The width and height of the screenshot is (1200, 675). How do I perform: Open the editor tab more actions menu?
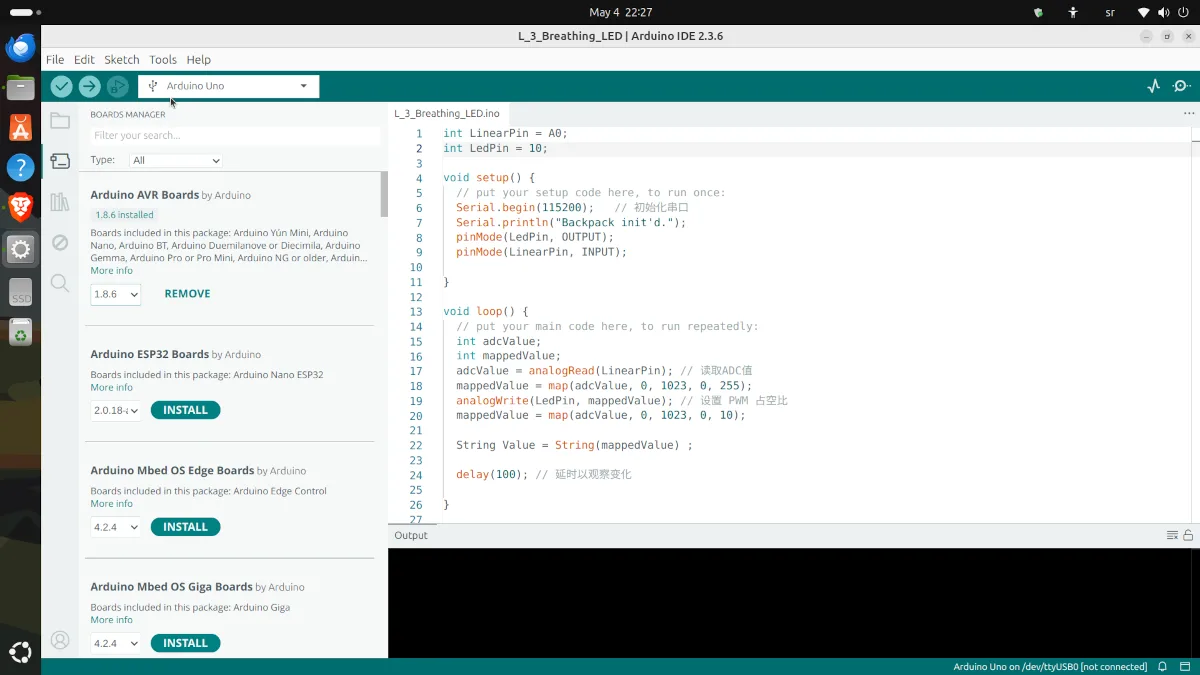pos(1189,114)
